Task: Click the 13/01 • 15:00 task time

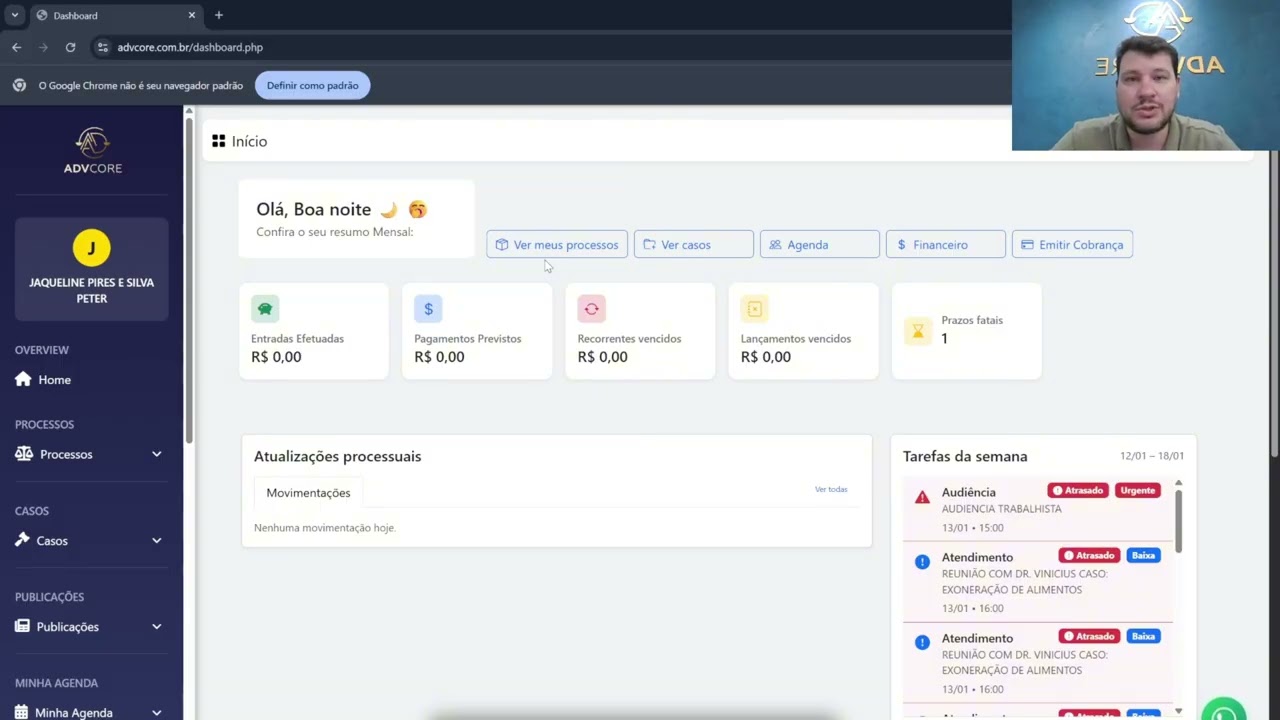Action: tap(972, 528)
